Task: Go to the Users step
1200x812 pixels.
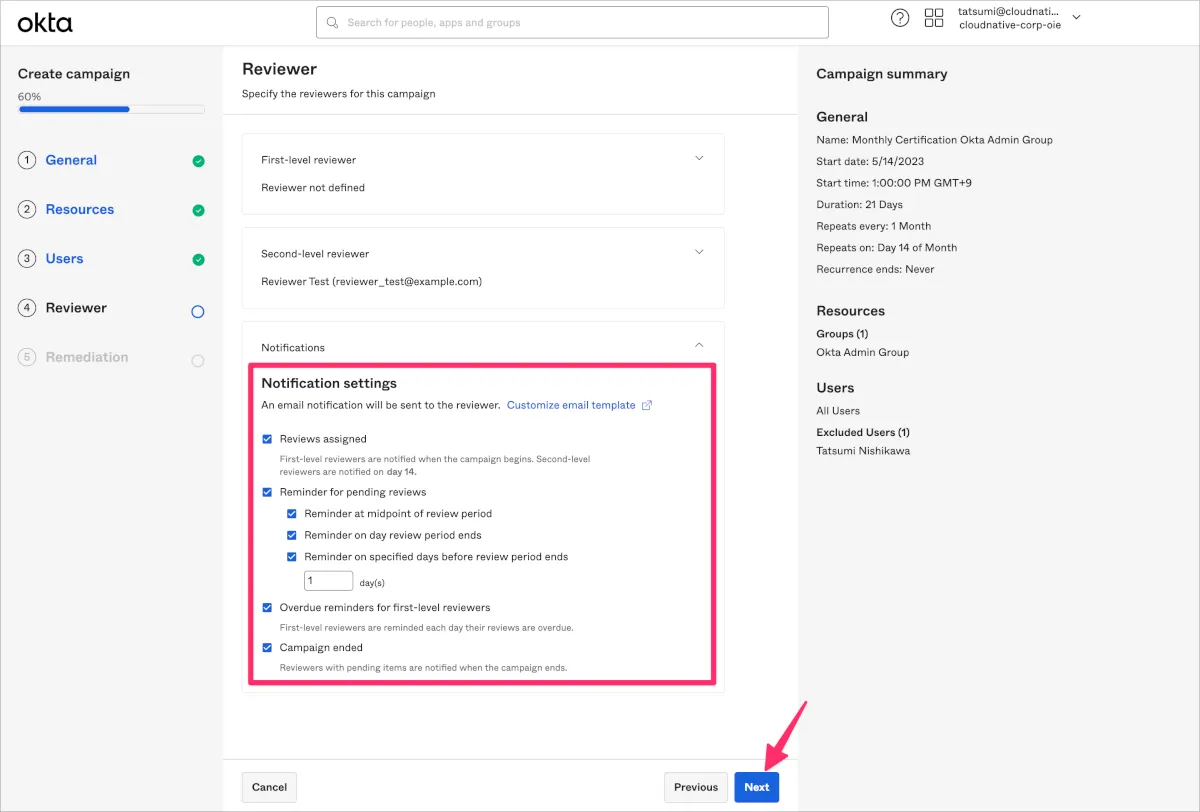Action: [x=65, y=259]
